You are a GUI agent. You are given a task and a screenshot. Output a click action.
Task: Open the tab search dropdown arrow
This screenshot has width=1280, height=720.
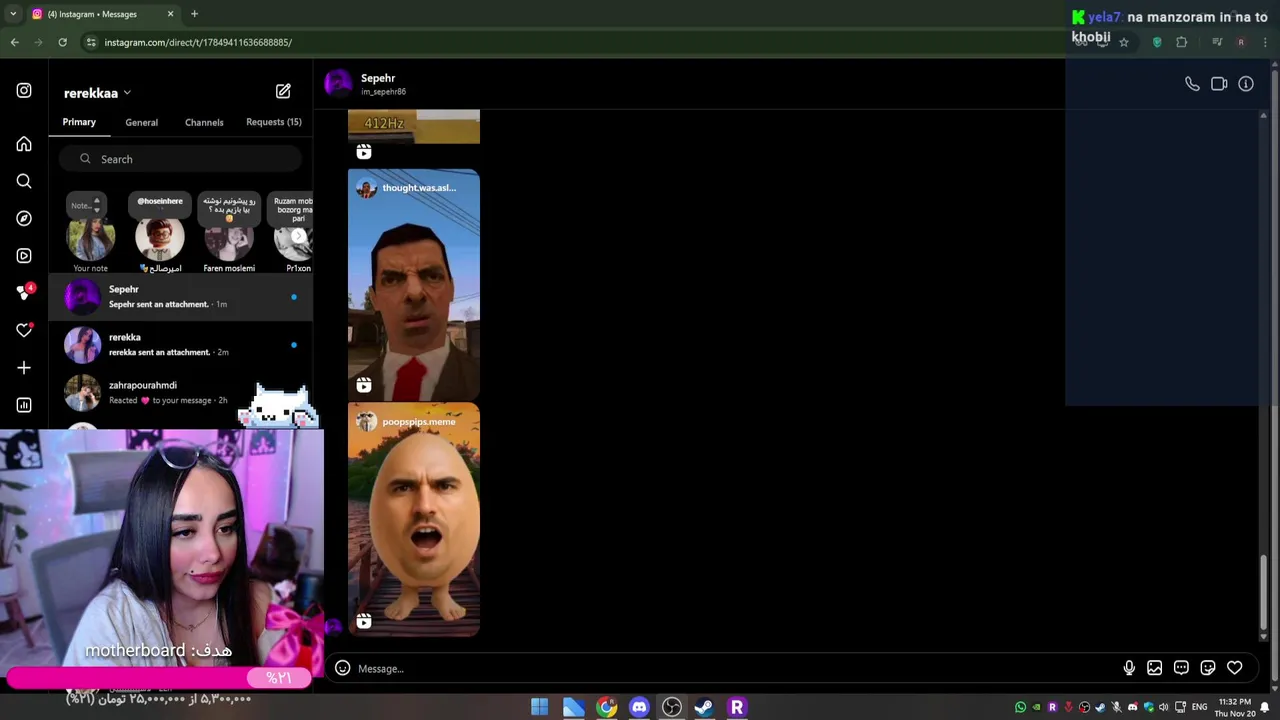tap(12, 14)
